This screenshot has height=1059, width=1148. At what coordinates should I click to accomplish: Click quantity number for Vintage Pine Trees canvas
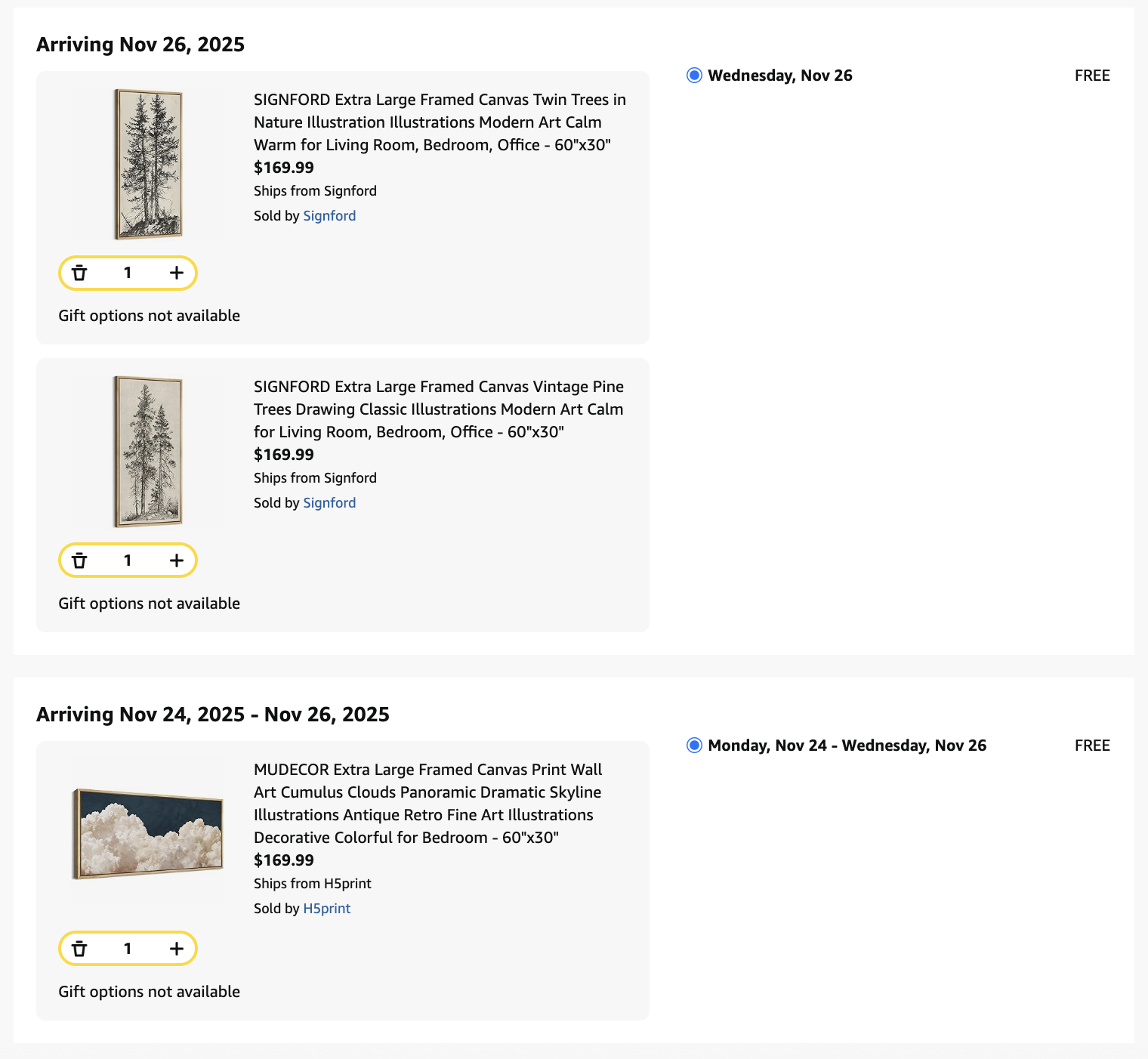click(128, 560)
